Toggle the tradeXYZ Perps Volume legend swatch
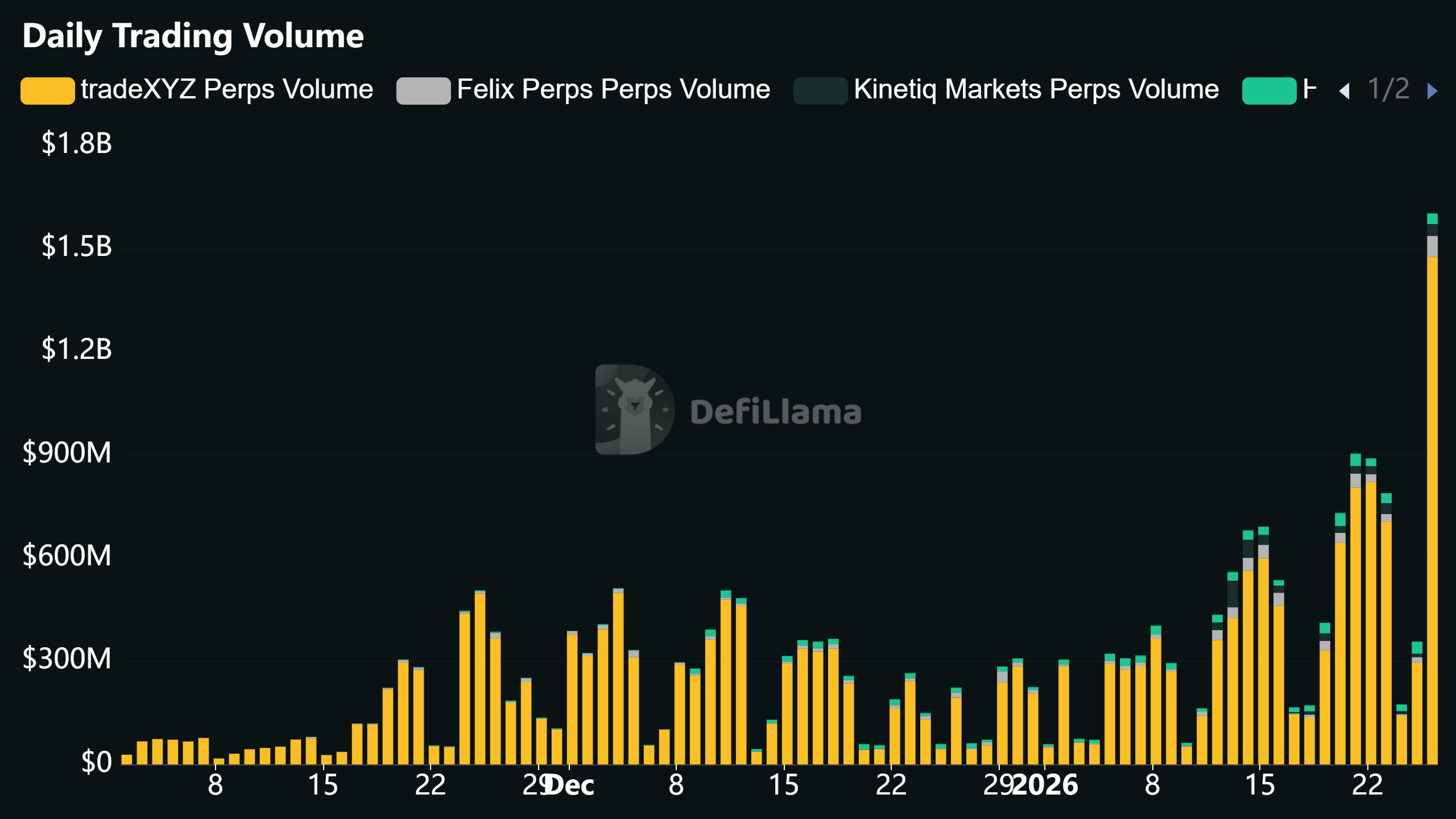Screen dimensions: 1456x819 coord(48,89)
